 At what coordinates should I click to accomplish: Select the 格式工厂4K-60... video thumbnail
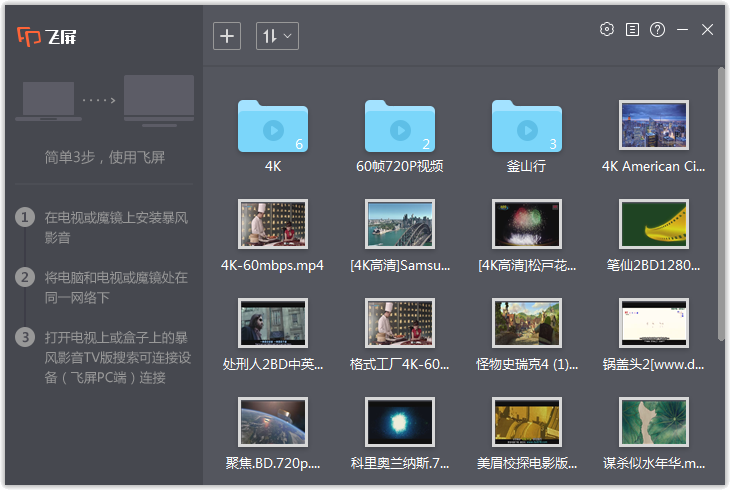(400, 323)
